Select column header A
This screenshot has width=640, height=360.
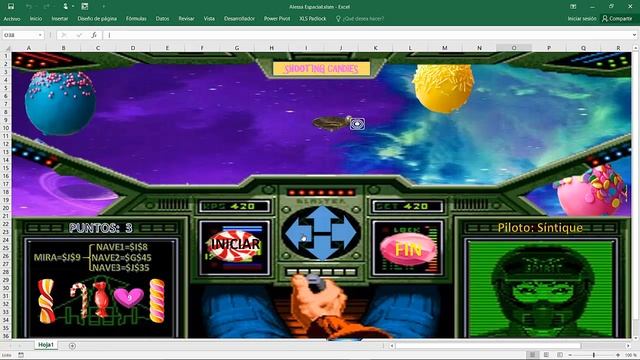click(29, 48)
